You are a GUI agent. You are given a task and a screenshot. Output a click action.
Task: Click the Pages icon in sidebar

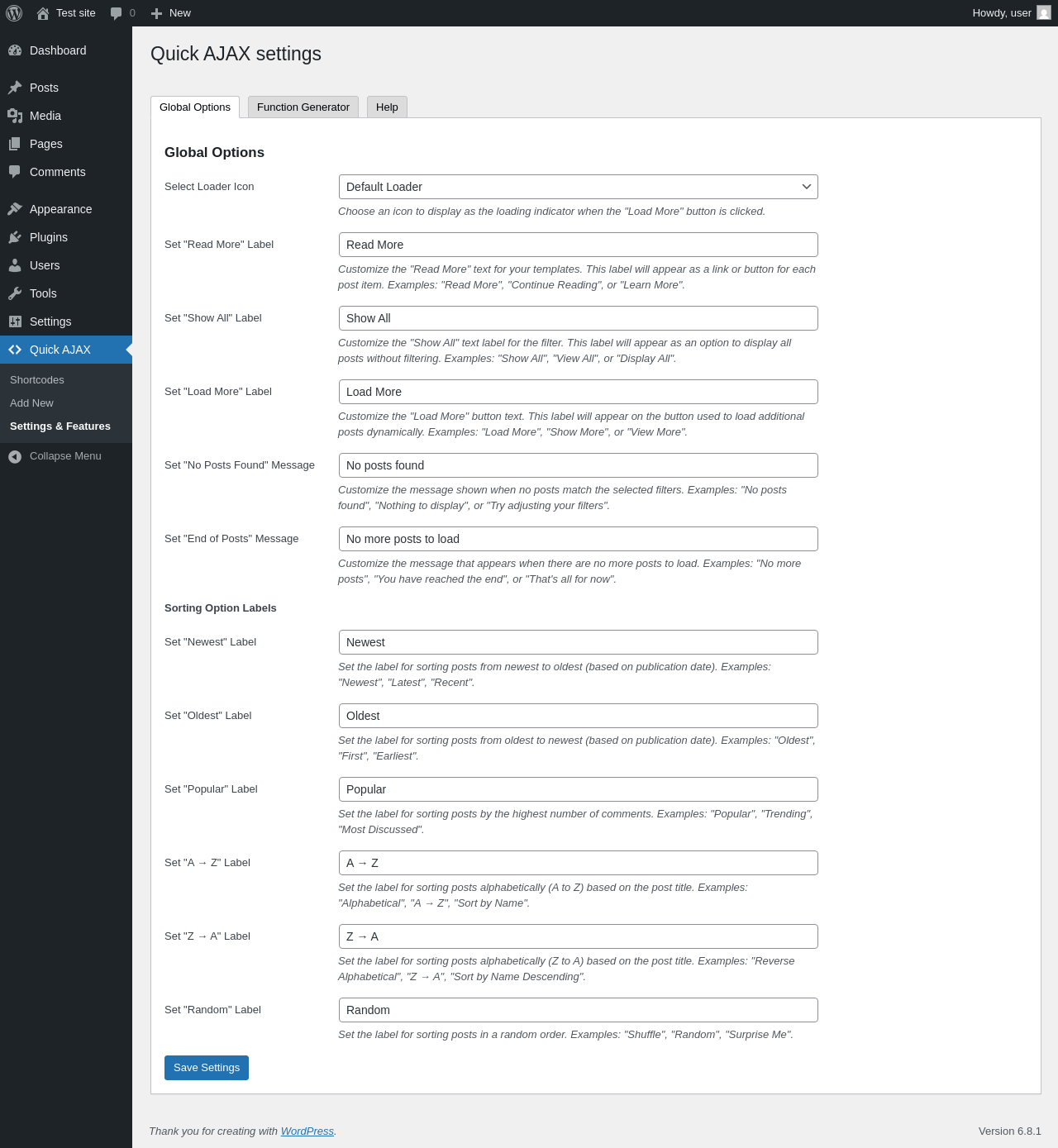point(15,144)
